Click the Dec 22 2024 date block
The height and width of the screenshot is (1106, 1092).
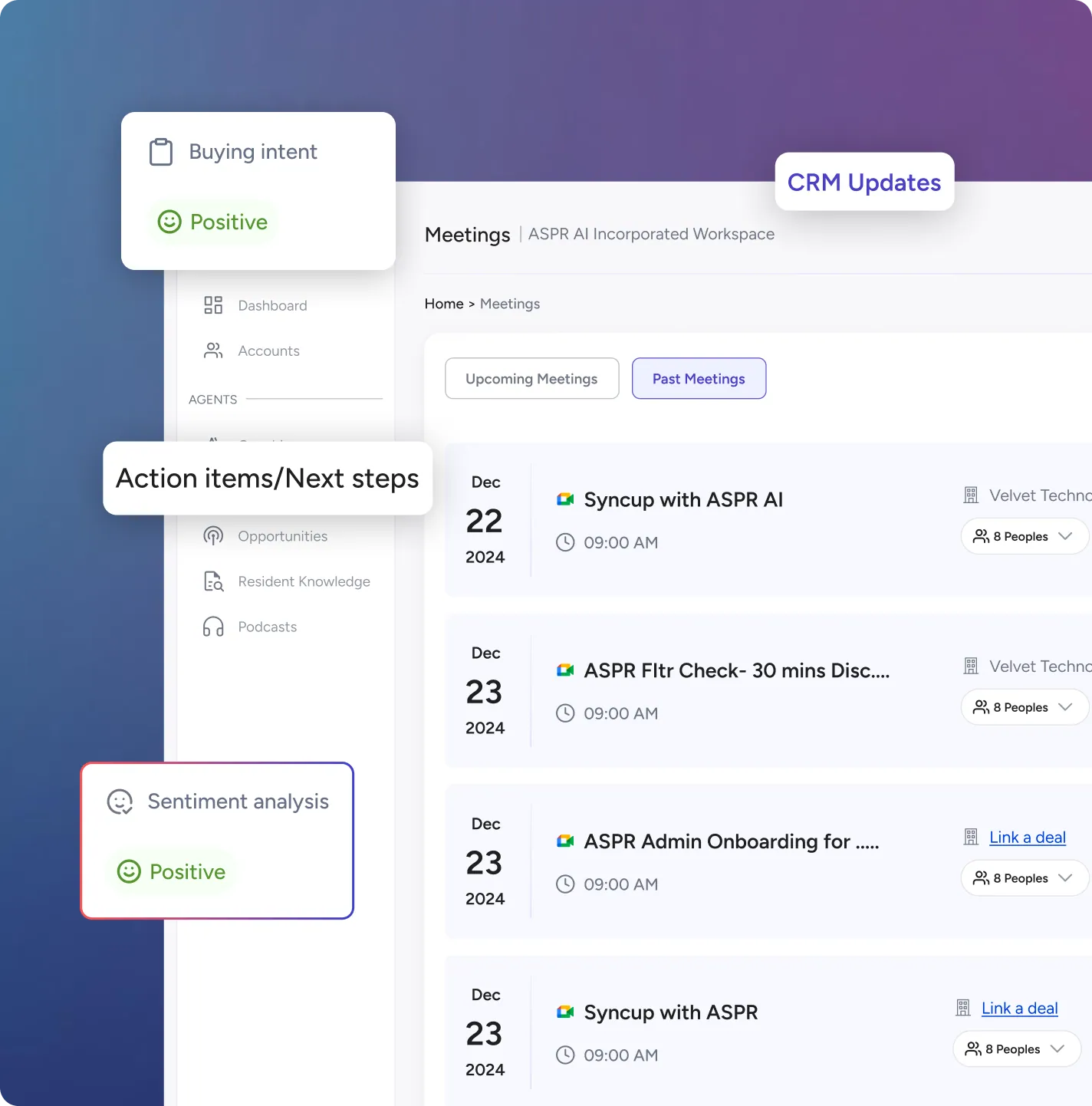pos(485,520)
